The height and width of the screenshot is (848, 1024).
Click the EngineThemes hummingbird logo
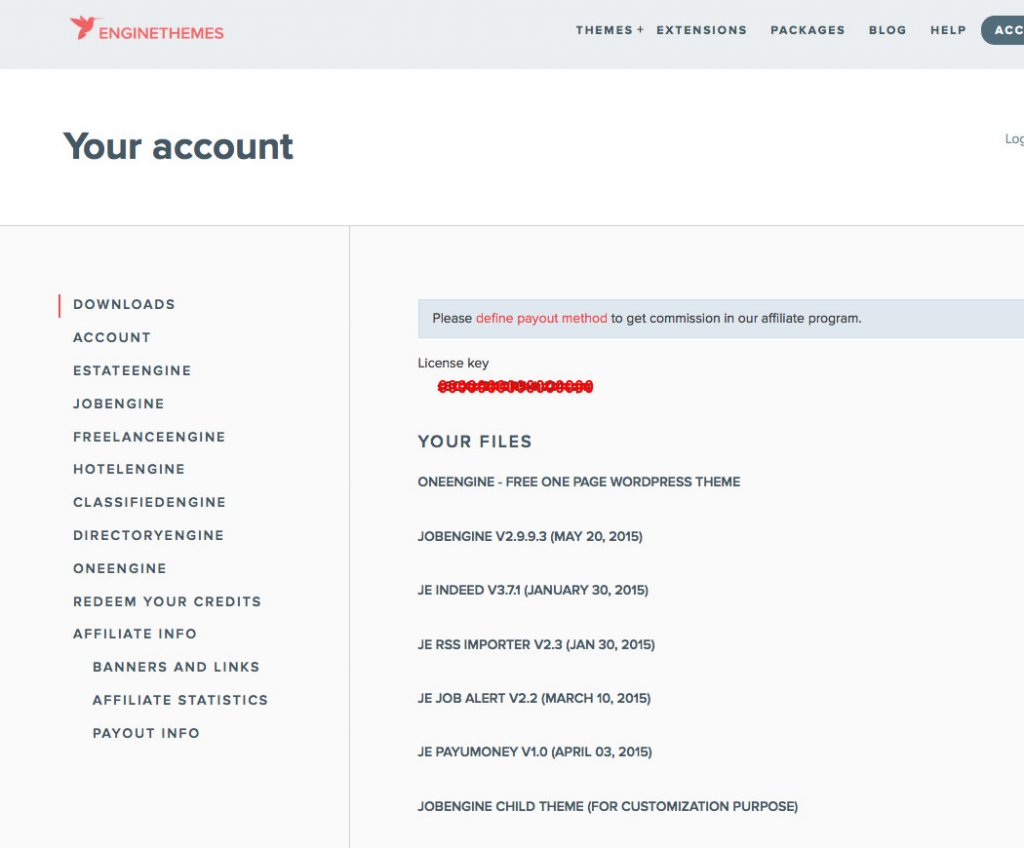point(147,28)
